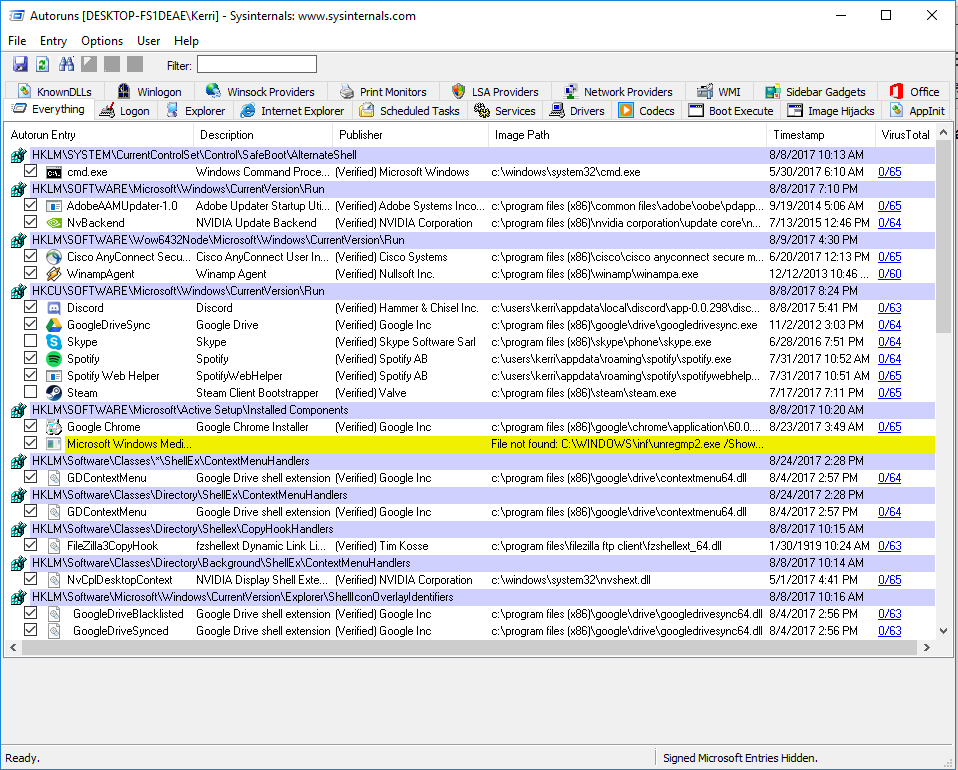Click 'Winamp Agent' description cell

click(231, 274)
